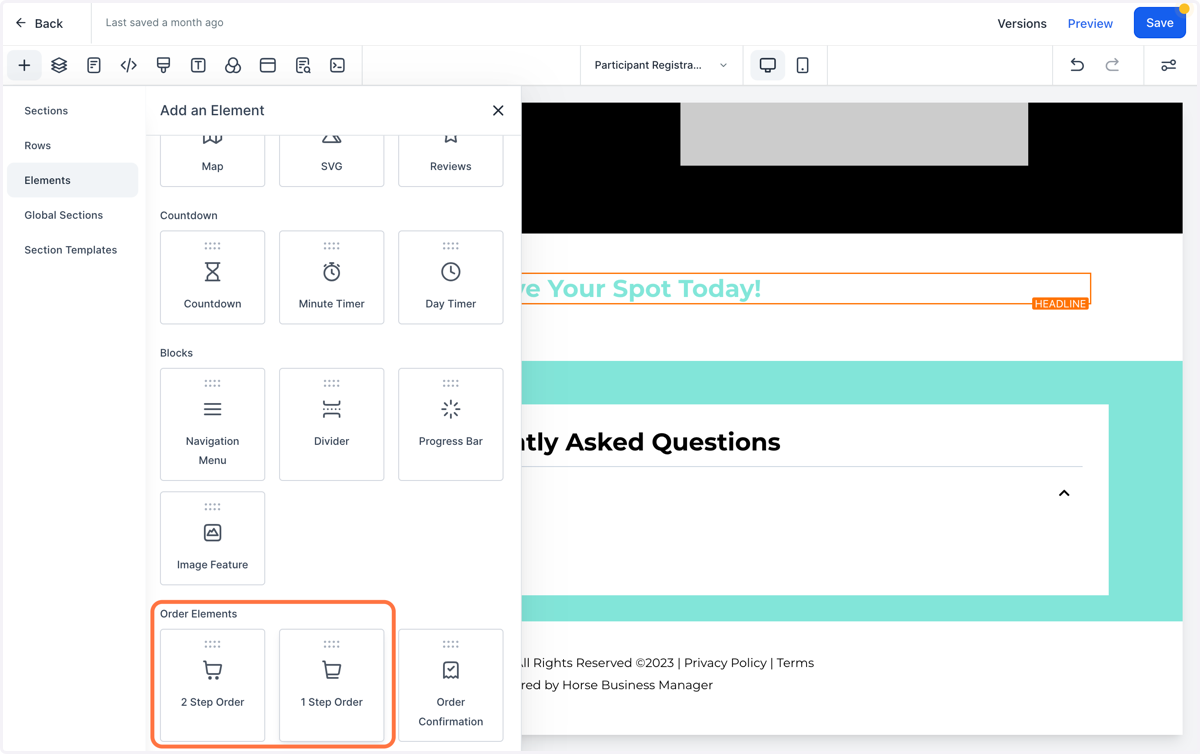Click the page search SEO icon
The image size is (1200, 754).
[303, 65]
